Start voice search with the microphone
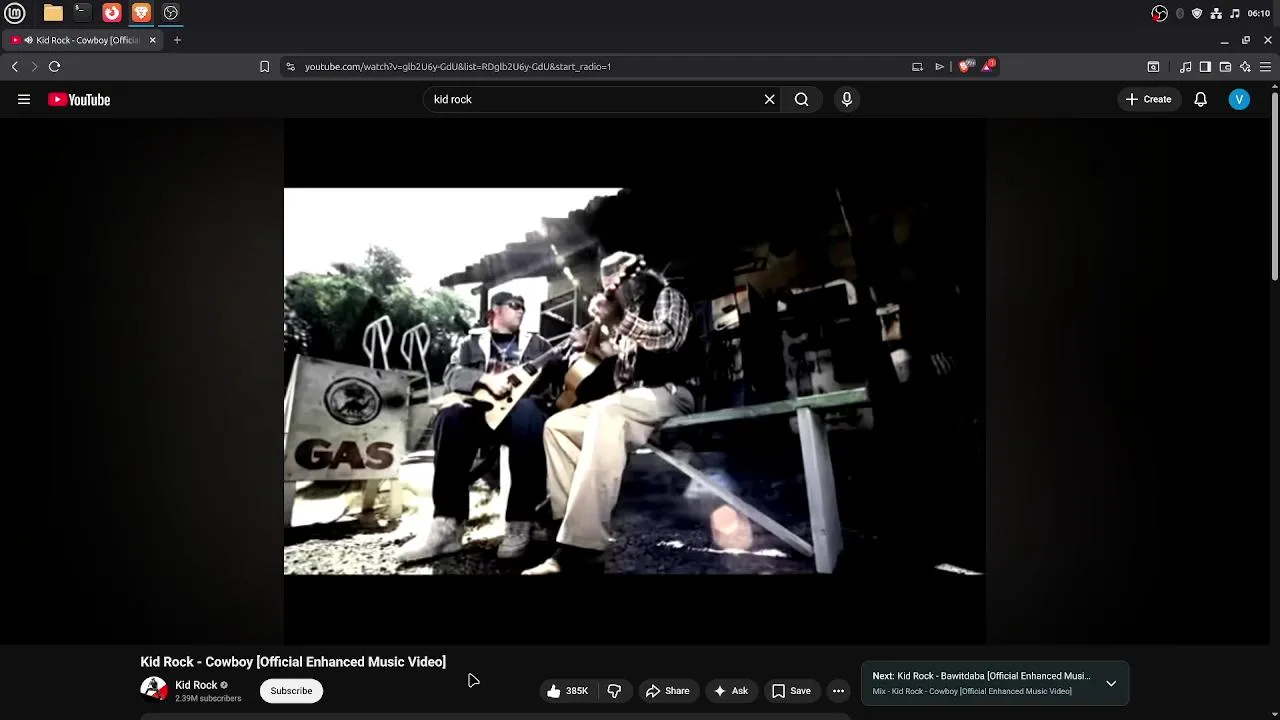This screenshot has height=720, width=1280. pyautogui.click(x=847, y=99)
